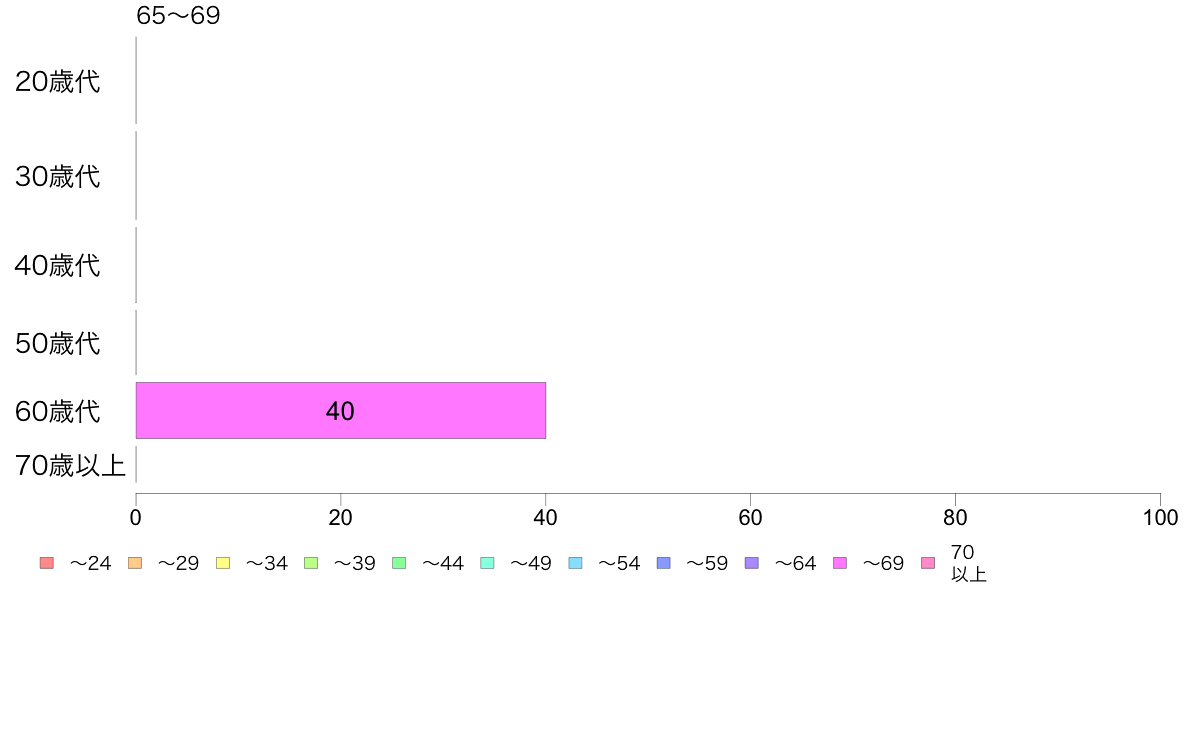This screenshot has height=736, width=1188.
Task: Click the red ～24 legend swatch
Action: coord(47,563)
